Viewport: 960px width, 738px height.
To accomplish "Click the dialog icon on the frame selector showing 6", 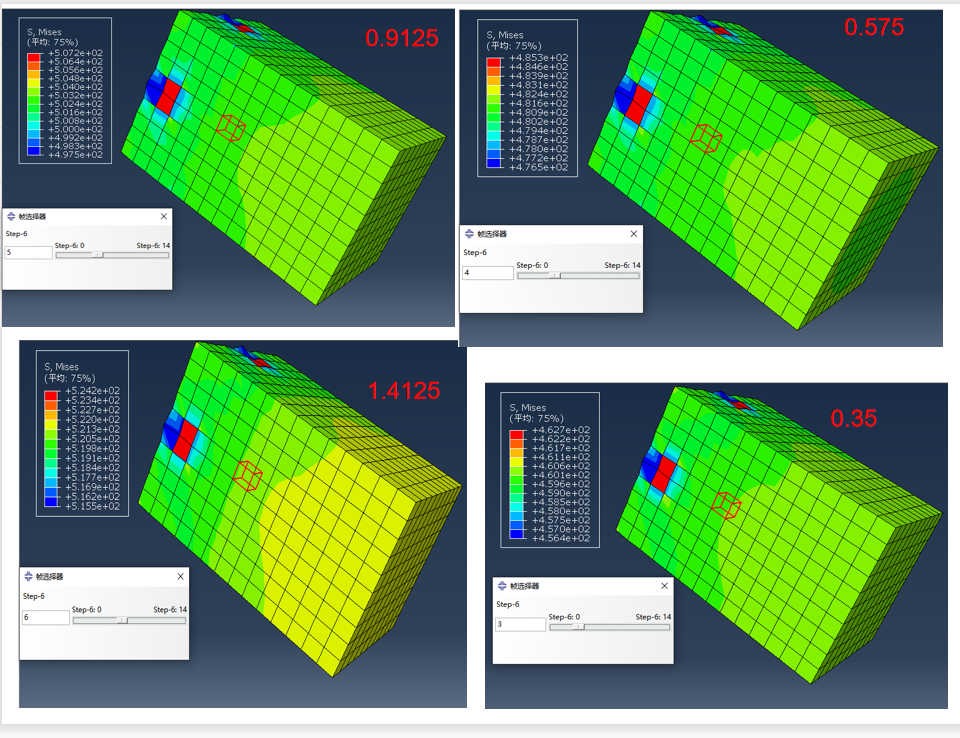I will 31,576.
